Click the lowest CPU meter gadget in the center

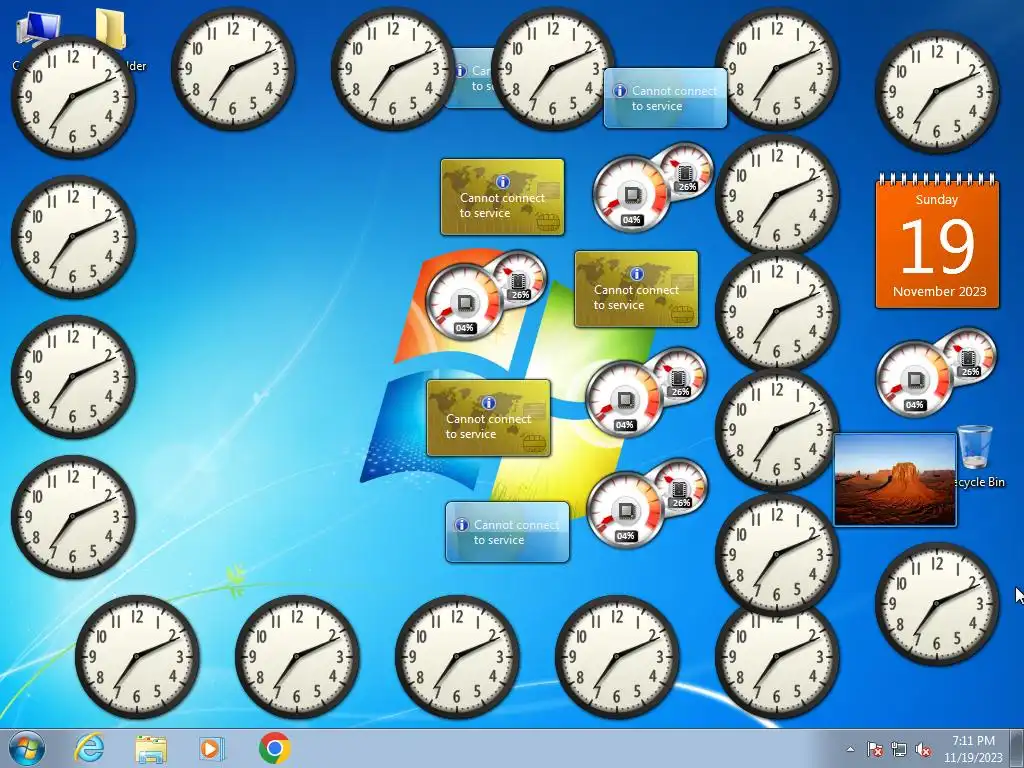(x=647, y=504)
